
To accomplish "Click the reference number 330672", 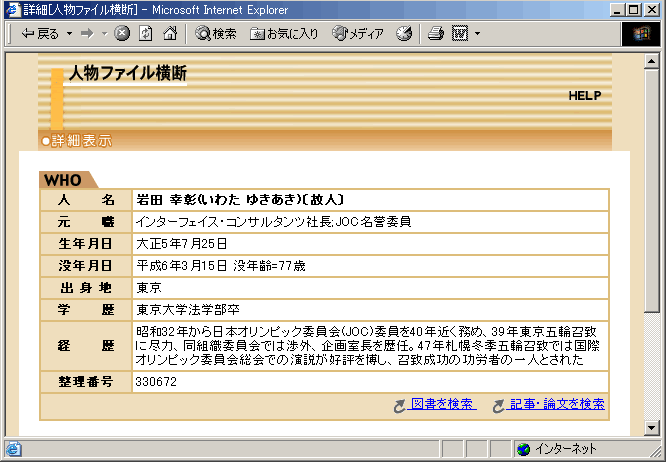I will [x=156, y=382].
